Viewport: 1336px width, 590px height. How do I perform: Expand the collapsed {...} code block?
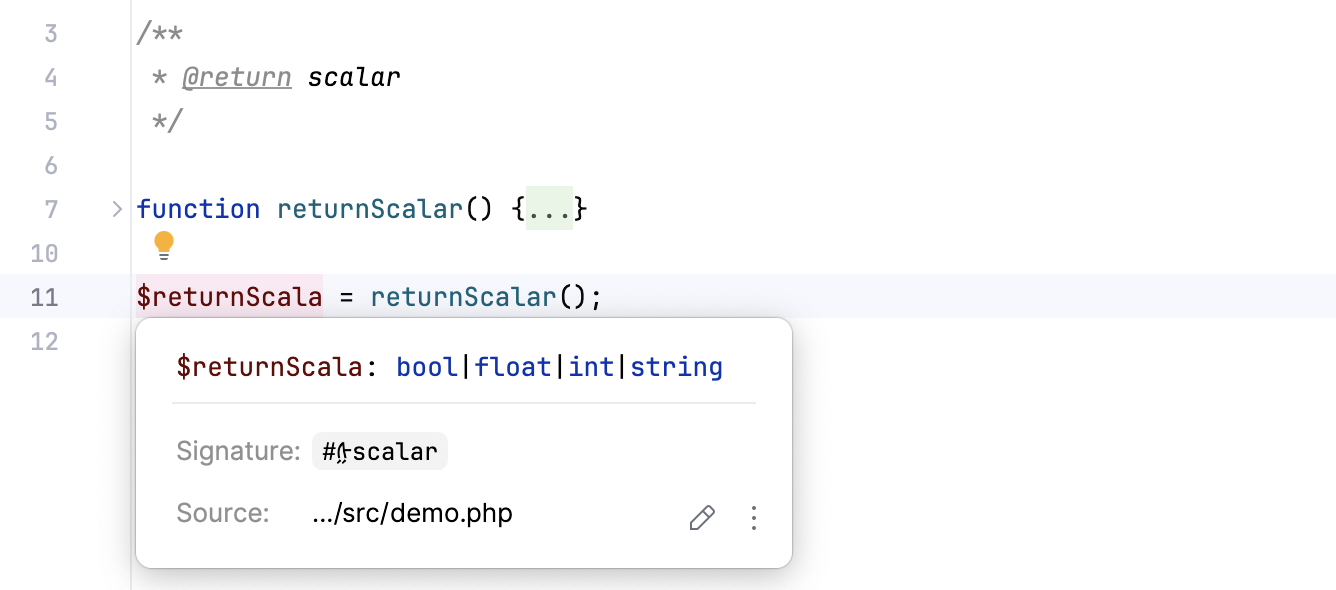click(549, 209)
